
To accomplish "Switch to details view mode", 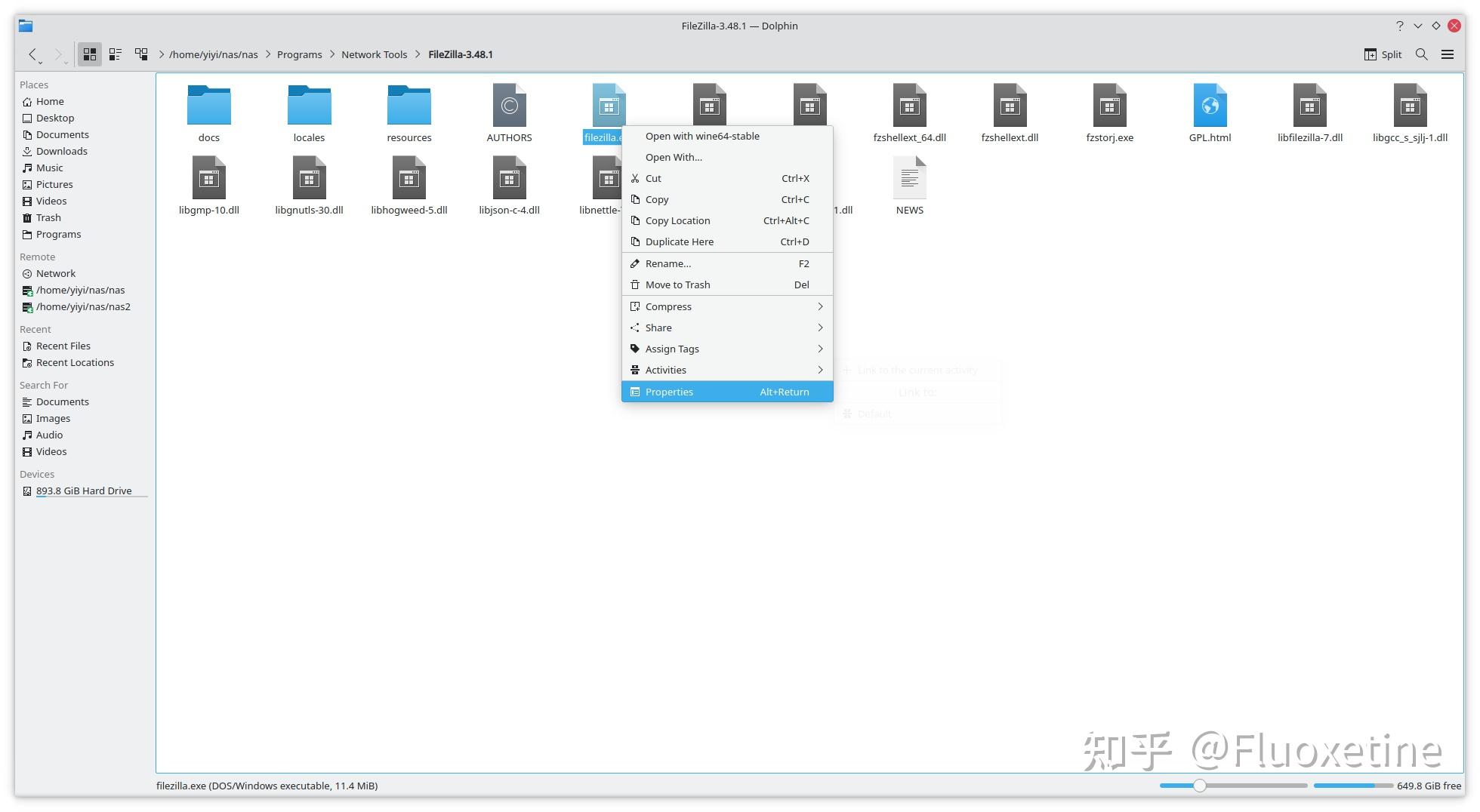I will tap(115, 54).
